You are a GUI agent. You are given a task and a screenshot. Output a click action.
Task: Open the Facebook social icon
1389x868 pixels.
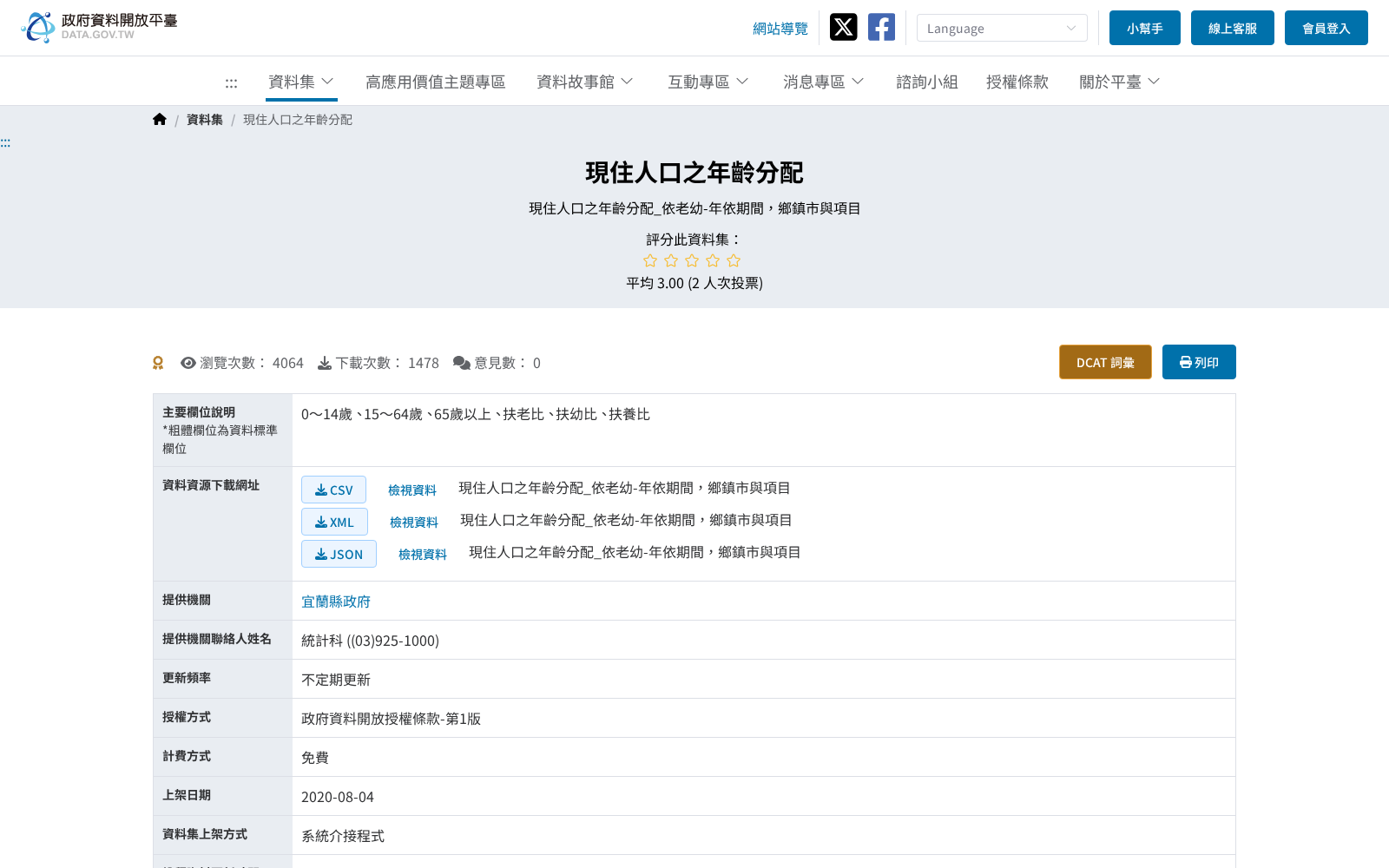click(881, 27)
